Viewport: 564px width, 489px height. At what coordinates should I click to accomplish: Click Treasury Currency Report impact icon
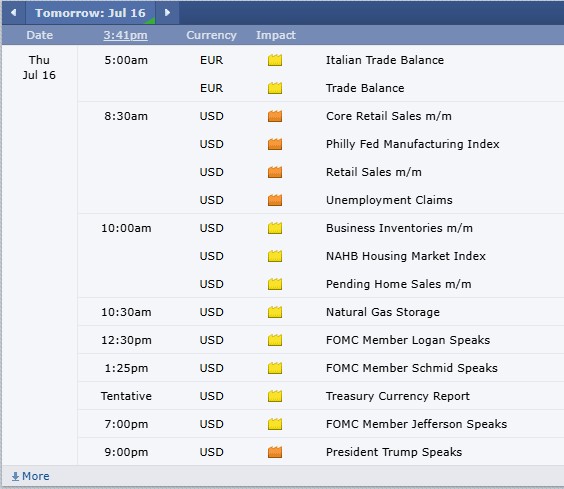275,396
